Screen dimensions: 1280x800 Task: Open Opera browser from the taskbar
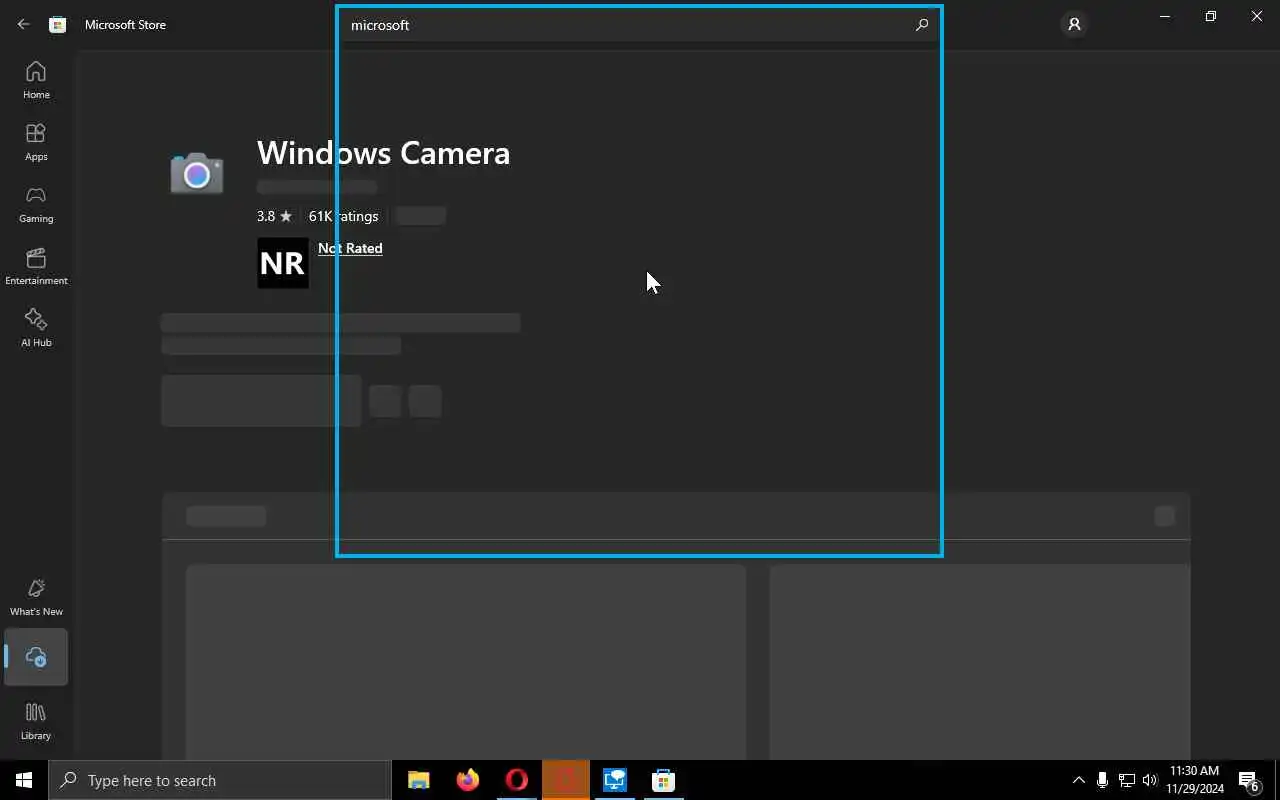517,780
